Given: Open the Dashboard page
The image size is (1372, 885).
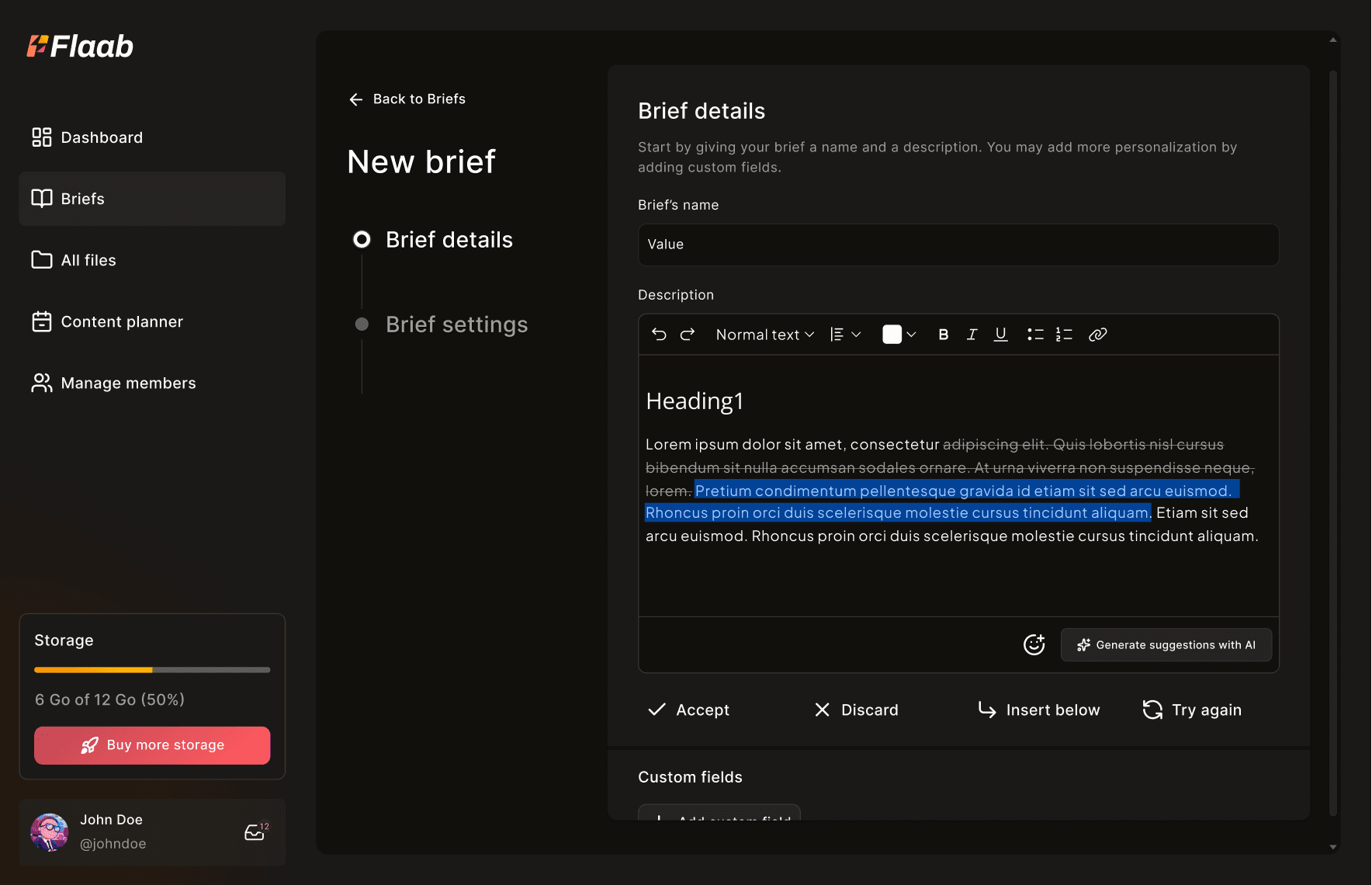Looking at the screenshot, I should [x=152, y=137].
